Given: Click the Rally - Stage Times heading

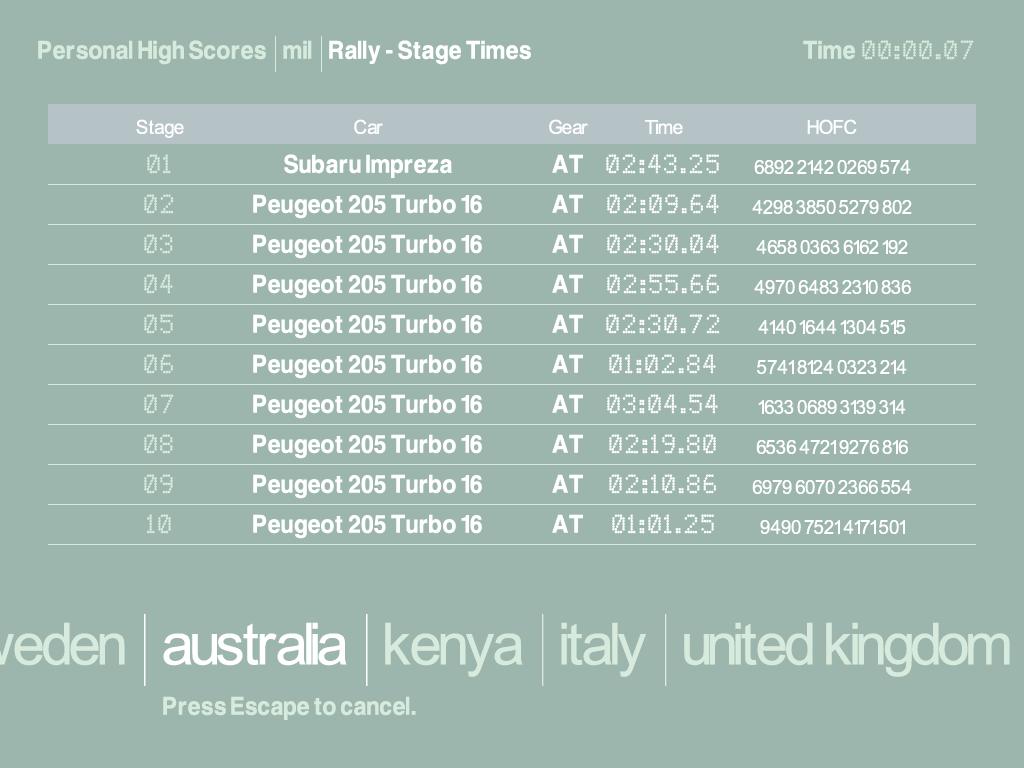Looking at the screenshot, I should (429, 51).
